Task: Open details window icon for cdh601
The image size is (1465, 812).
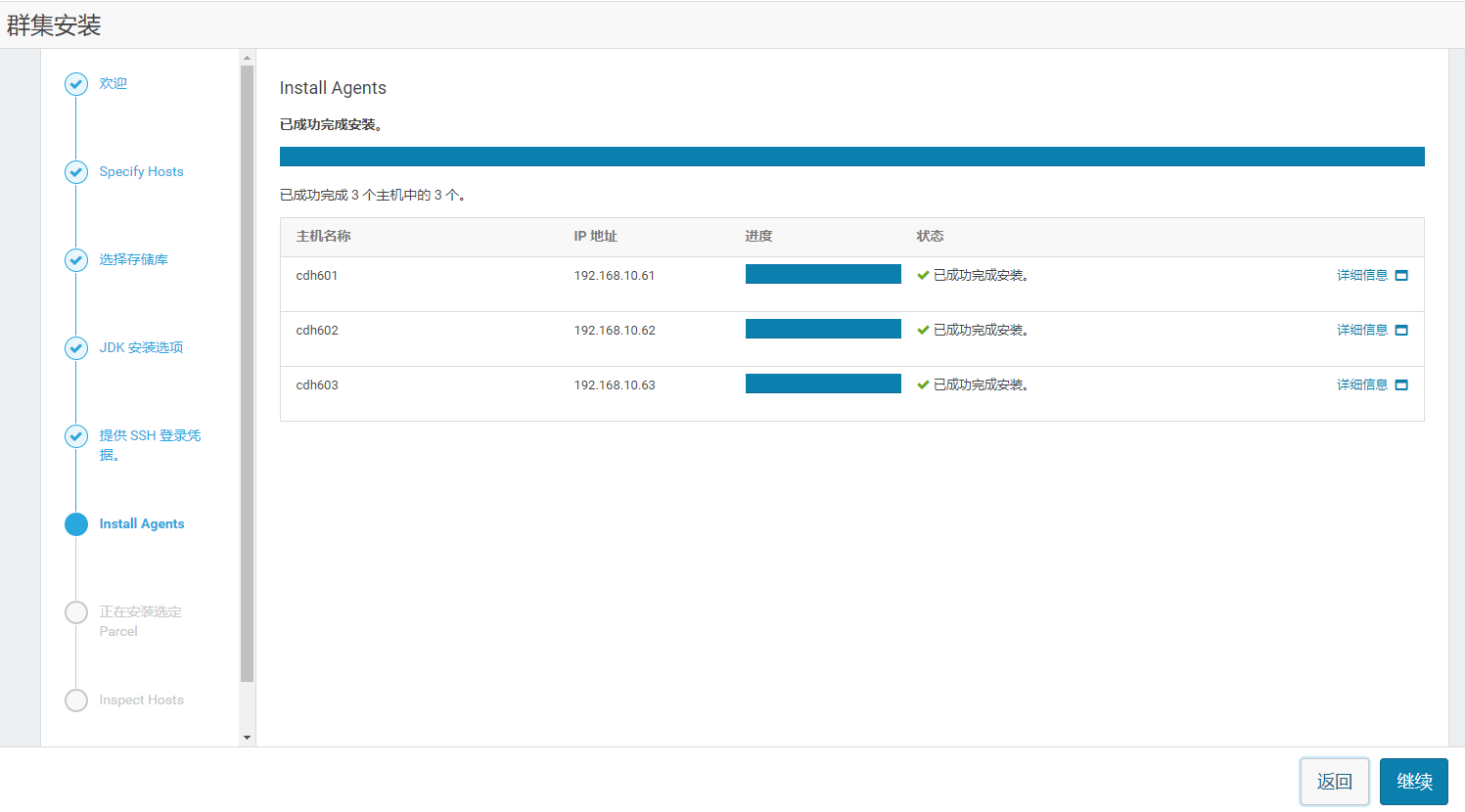Action: pyautogui.click(x=1401, y=276)
